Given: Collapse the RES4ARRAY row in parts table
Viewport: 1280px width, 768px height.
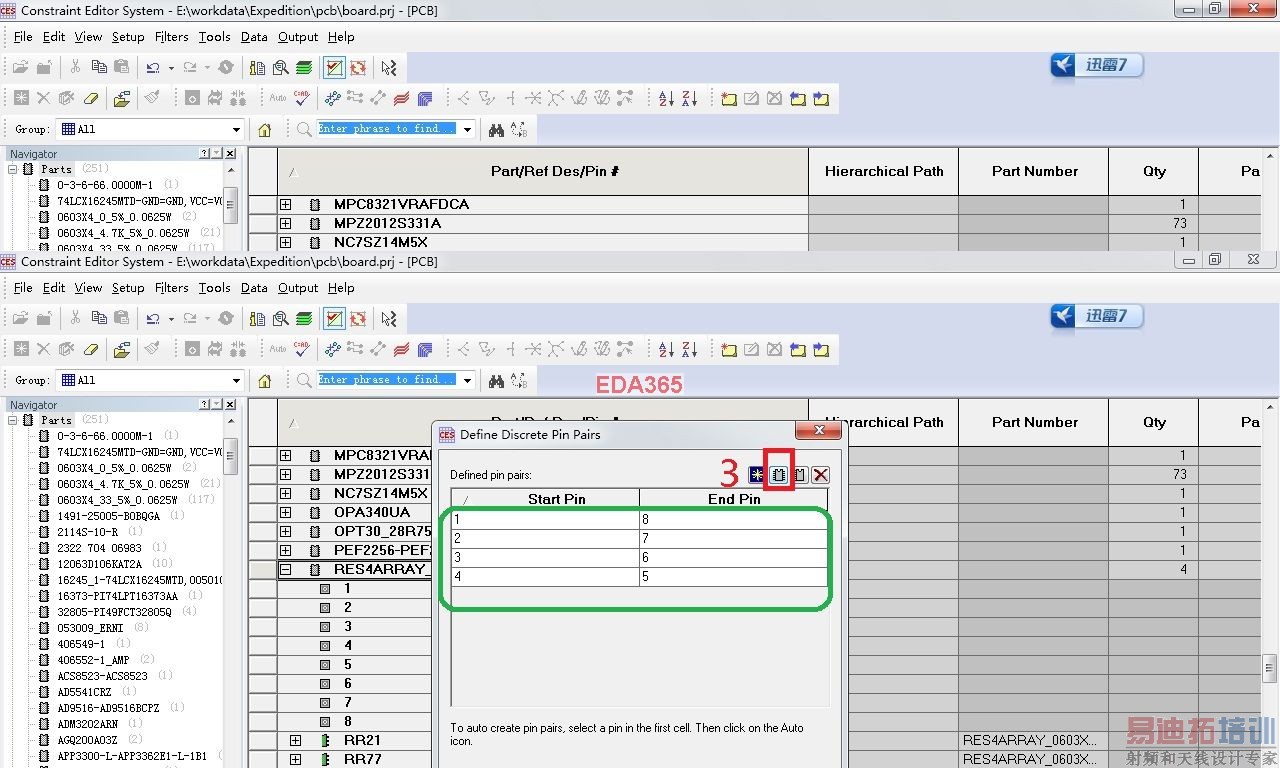Looking at the screenshot, I should pos(285,569).
